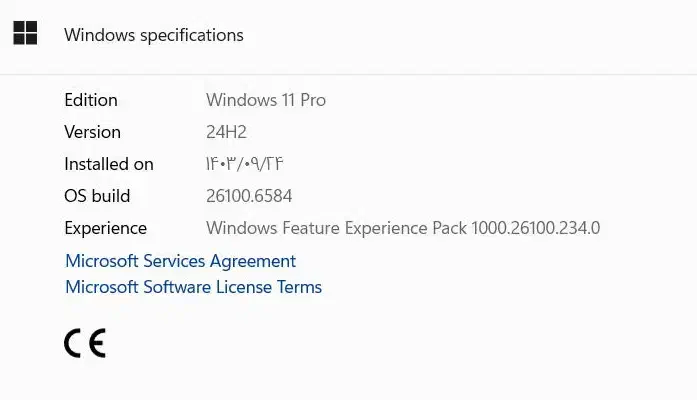Screen dimensions: 697x400
Task: Click the words Windows Feature Experience Pack
Action: coord(336,228)
